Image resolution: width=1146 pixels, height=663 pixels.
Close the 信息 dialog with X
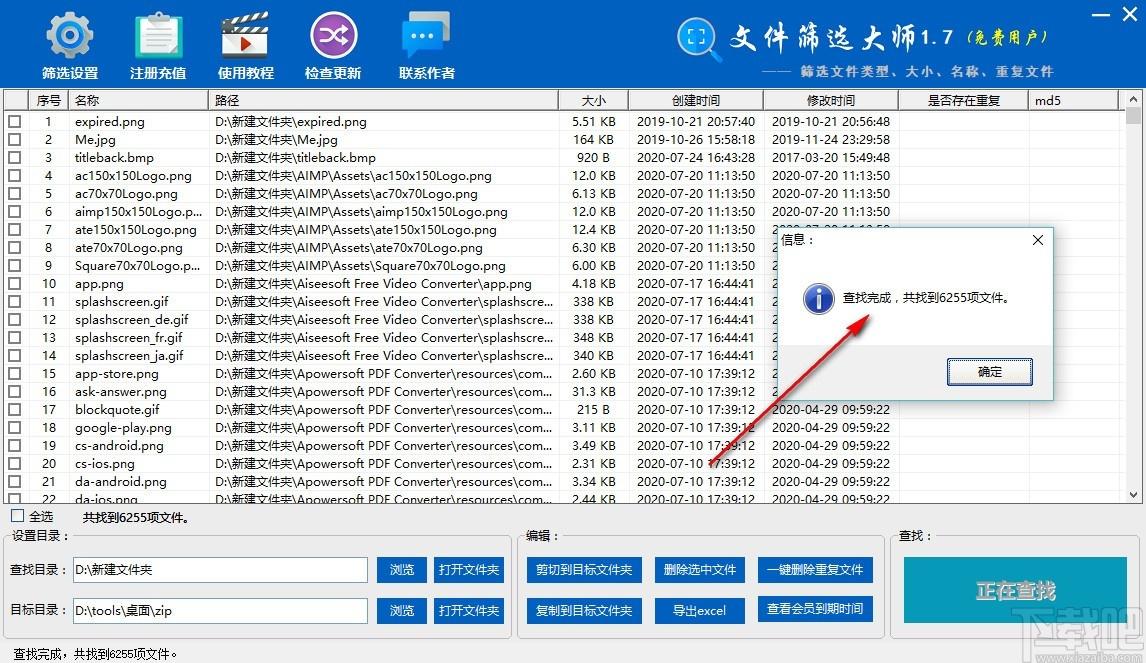1038,240
